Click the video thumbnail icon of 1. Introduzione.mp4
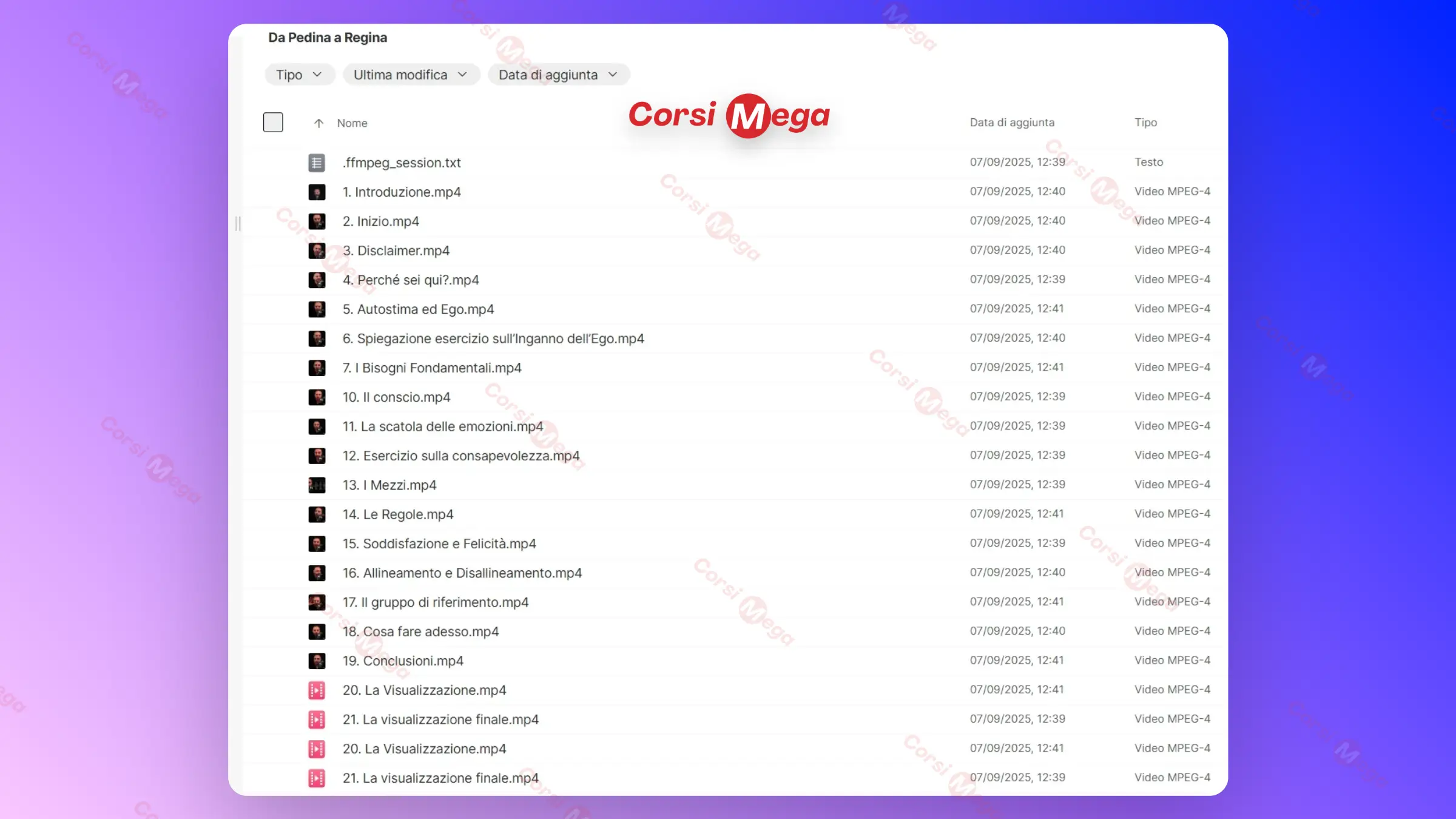1456x819 pixels. [x=316, y=192]
